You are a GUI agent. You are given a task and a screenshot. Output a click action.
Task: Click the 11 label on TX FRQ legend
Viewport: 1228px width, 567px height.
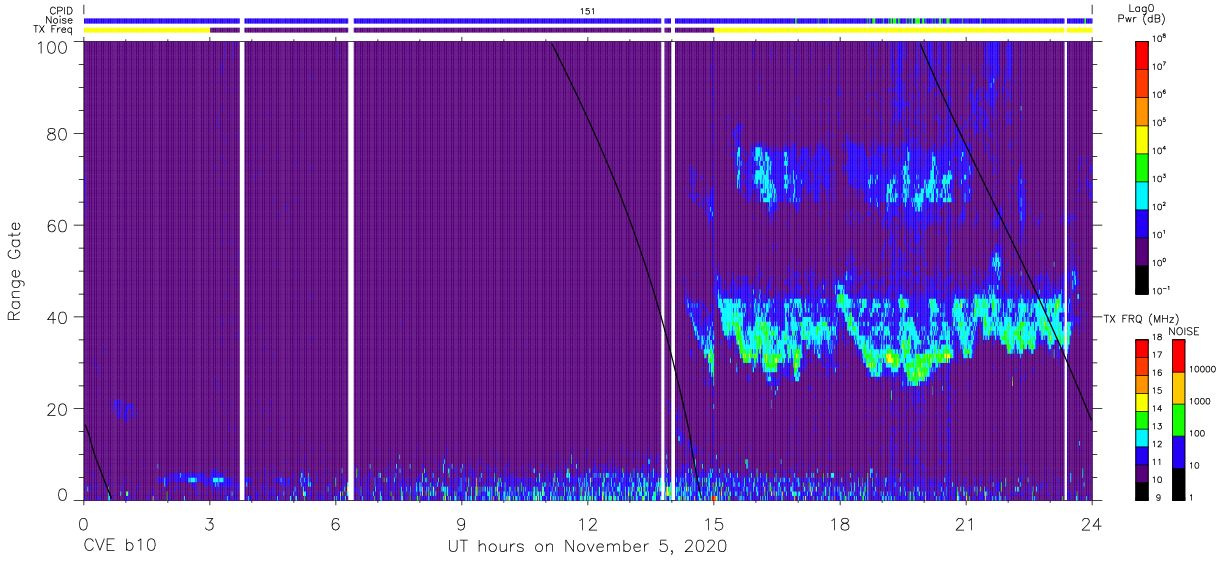pyautogui.click(x=1158, y=461)
